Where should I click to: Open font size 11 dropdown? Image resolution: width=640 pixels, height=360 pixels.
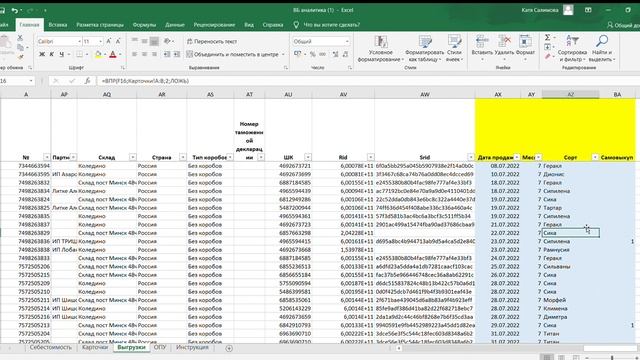tap(100, 41)
